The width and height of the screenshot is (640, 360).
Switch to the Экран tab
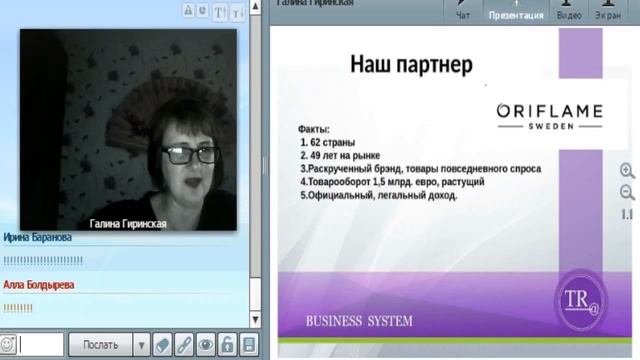[608, 11]
